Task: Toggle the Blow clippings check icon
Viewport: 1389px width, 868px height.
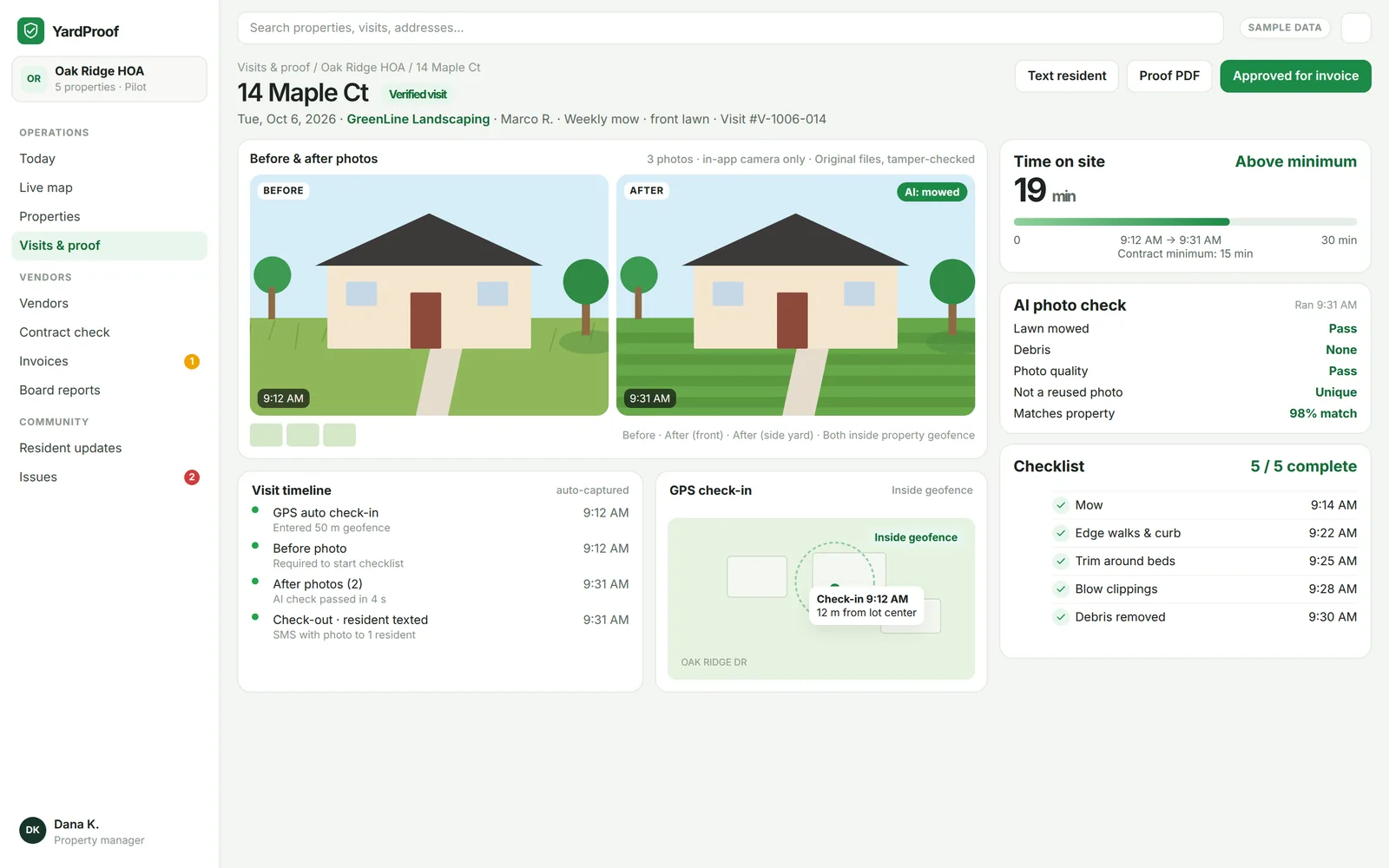Action: click(x=1061, y=589)
